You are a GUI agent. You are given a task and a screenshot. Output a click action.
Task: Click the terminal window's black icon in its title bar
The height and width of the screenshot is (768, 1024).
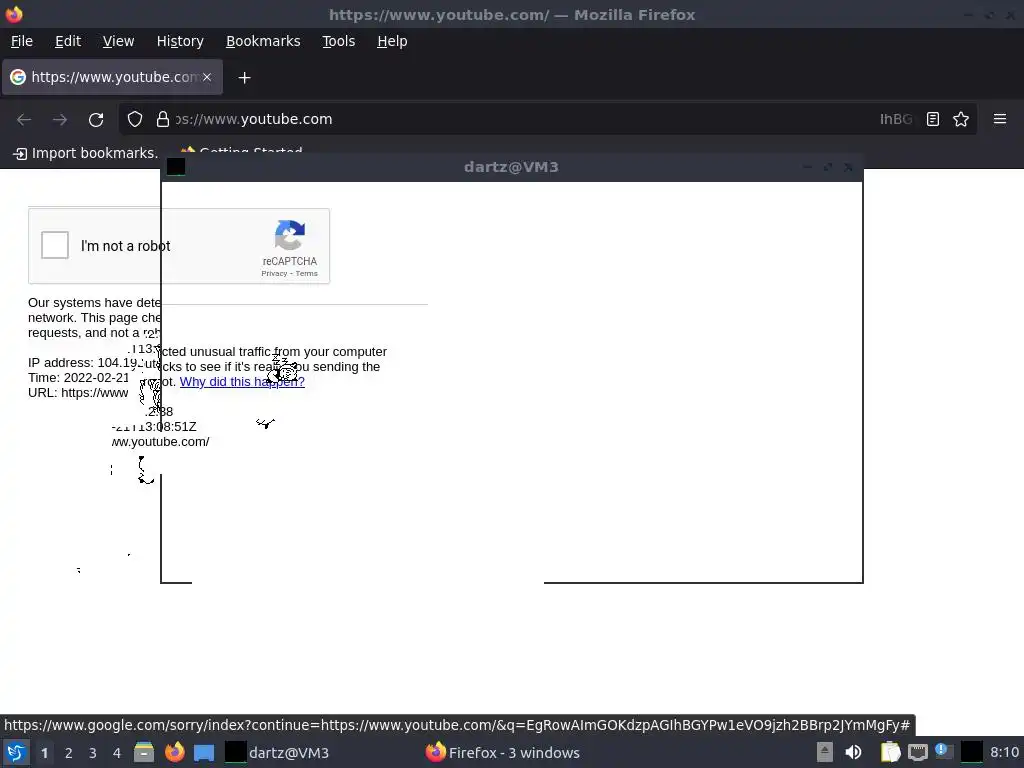pyautogui.click(x=176, y=167)
